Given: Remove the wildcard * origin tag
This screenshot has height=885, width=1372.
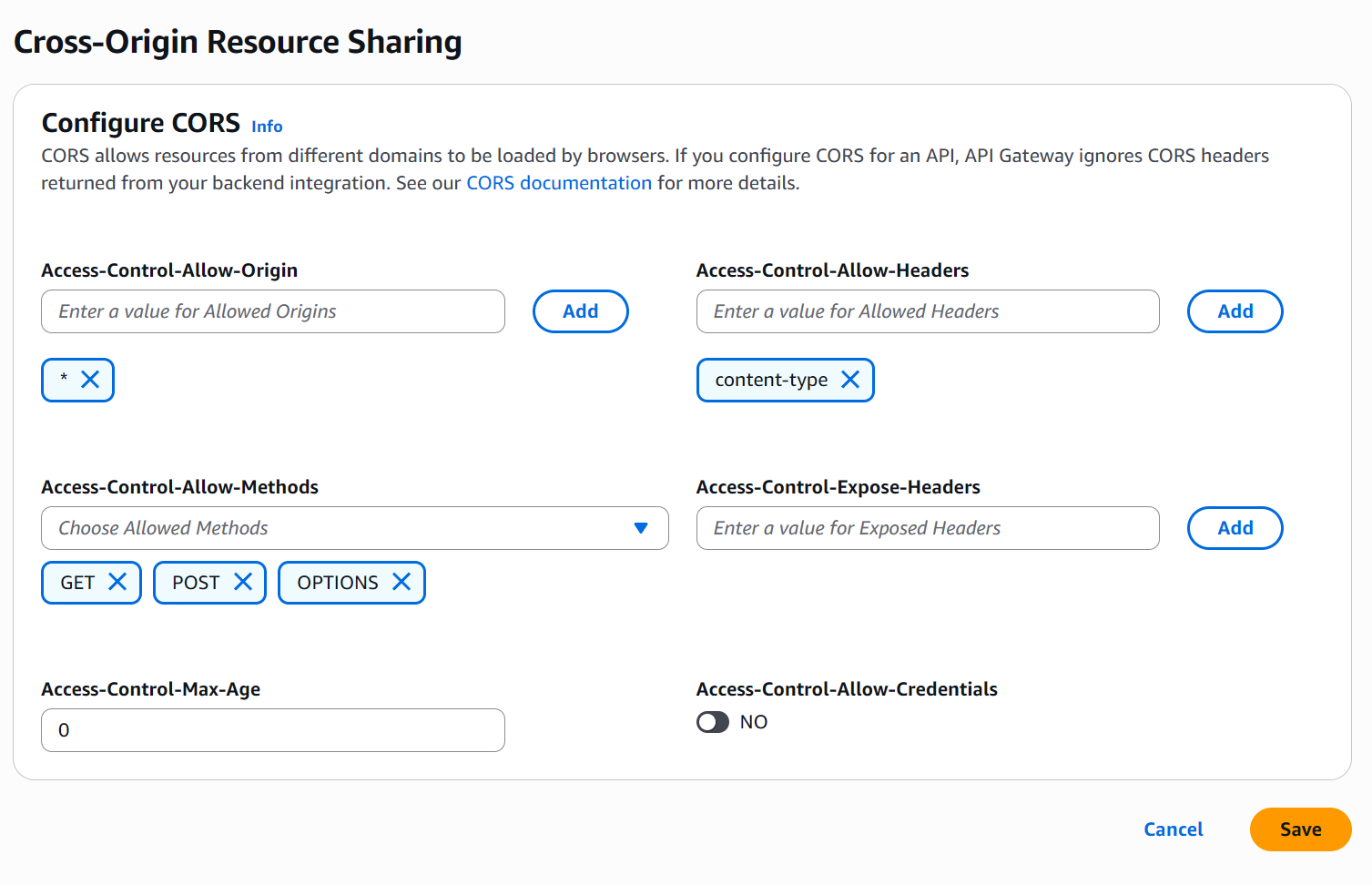Looking at the screenshot, I should (x=90, y=380).
